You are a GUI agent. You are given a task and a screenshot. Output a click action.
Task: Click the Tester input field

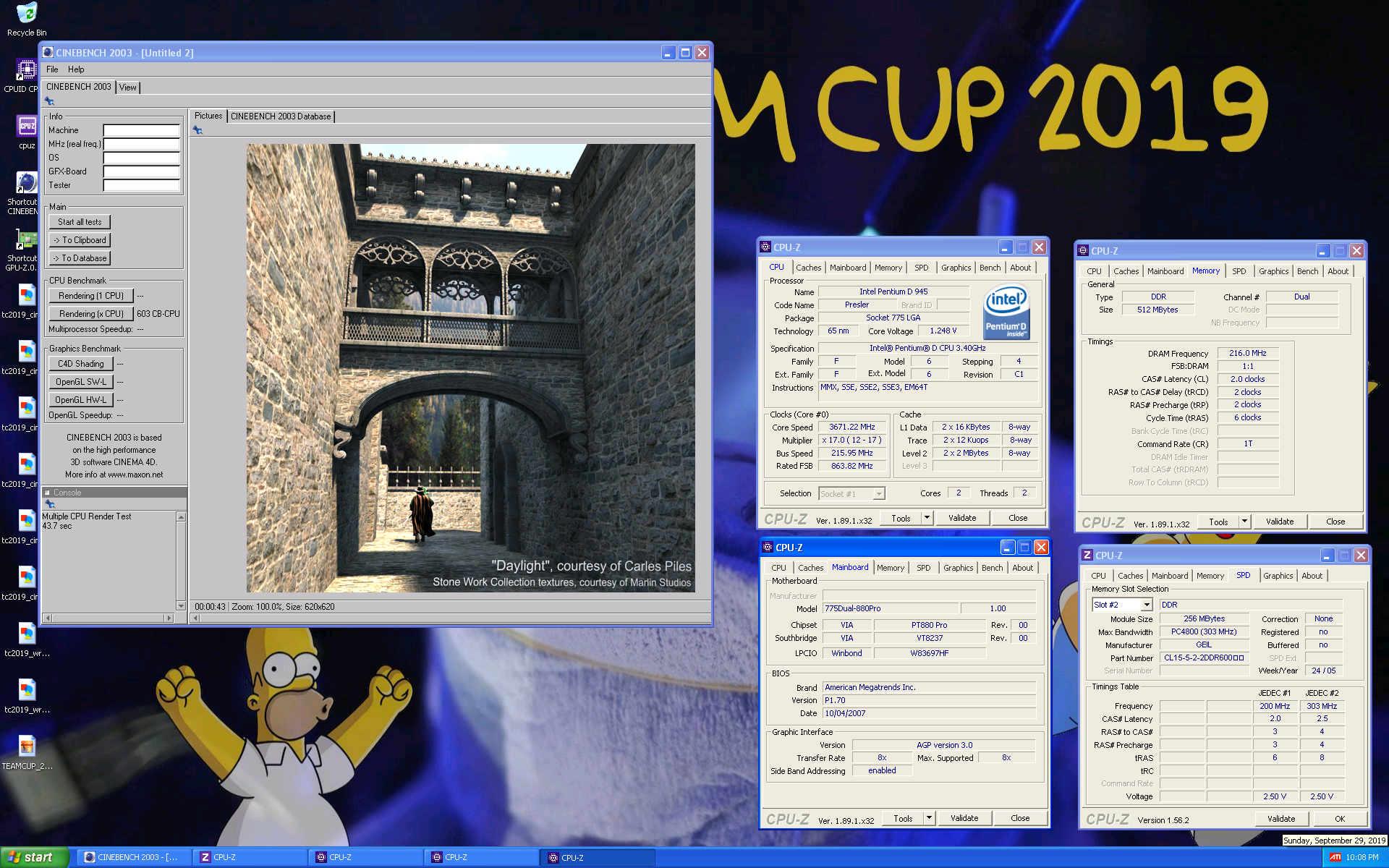[x=141, y=185]
